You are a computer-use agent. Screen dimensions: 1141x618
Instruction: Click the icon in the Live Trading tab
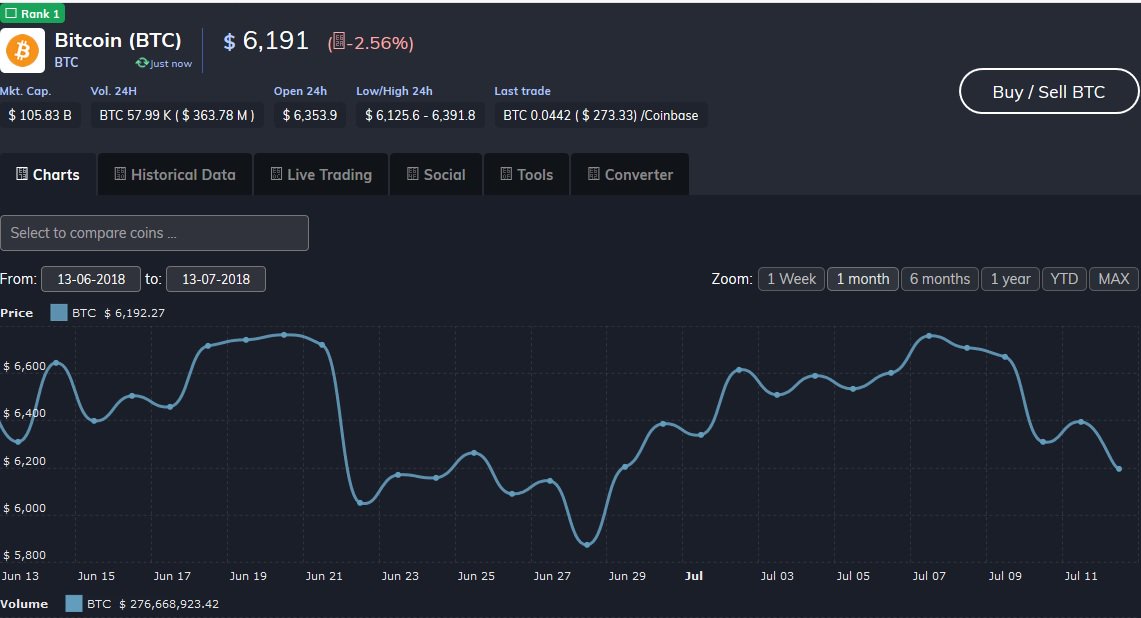[277, 174]
